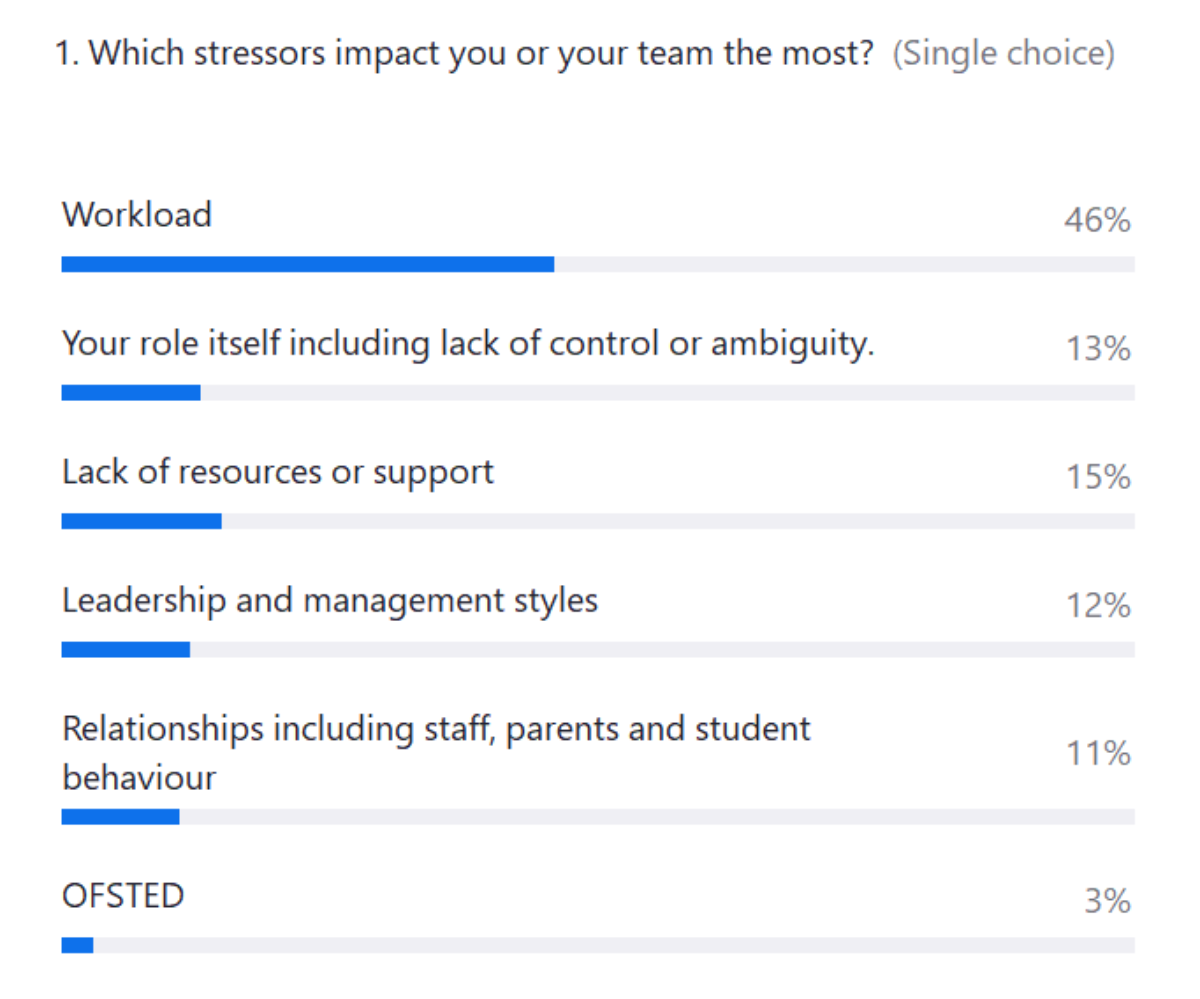1200x999 pixels.
Task: Select the Workload poll option
Action: (137, 215)
